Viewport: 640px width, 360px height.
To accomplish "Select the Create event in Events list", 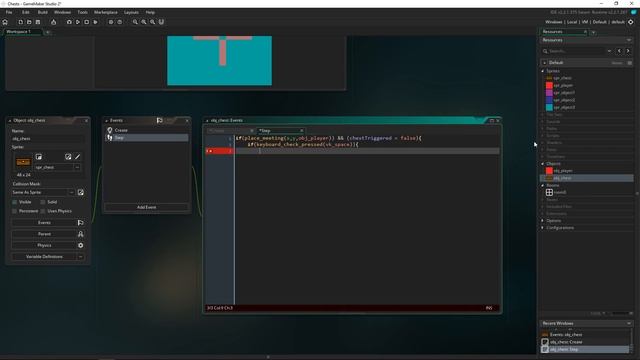I will [147, 130].
